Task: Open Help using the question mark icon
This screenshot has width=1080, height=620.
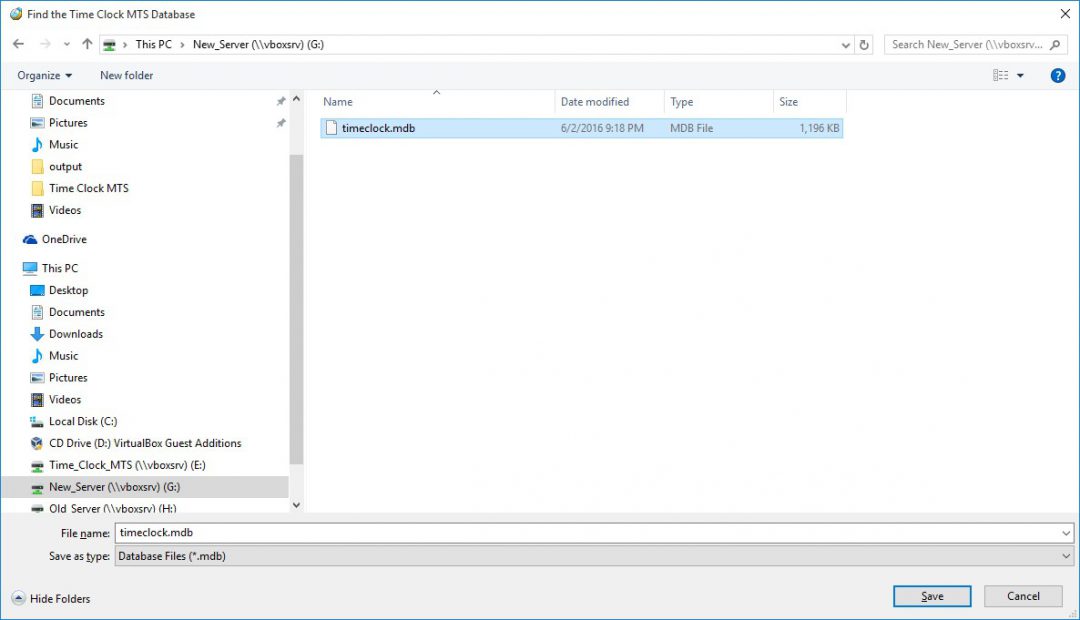Action: 1058,75
